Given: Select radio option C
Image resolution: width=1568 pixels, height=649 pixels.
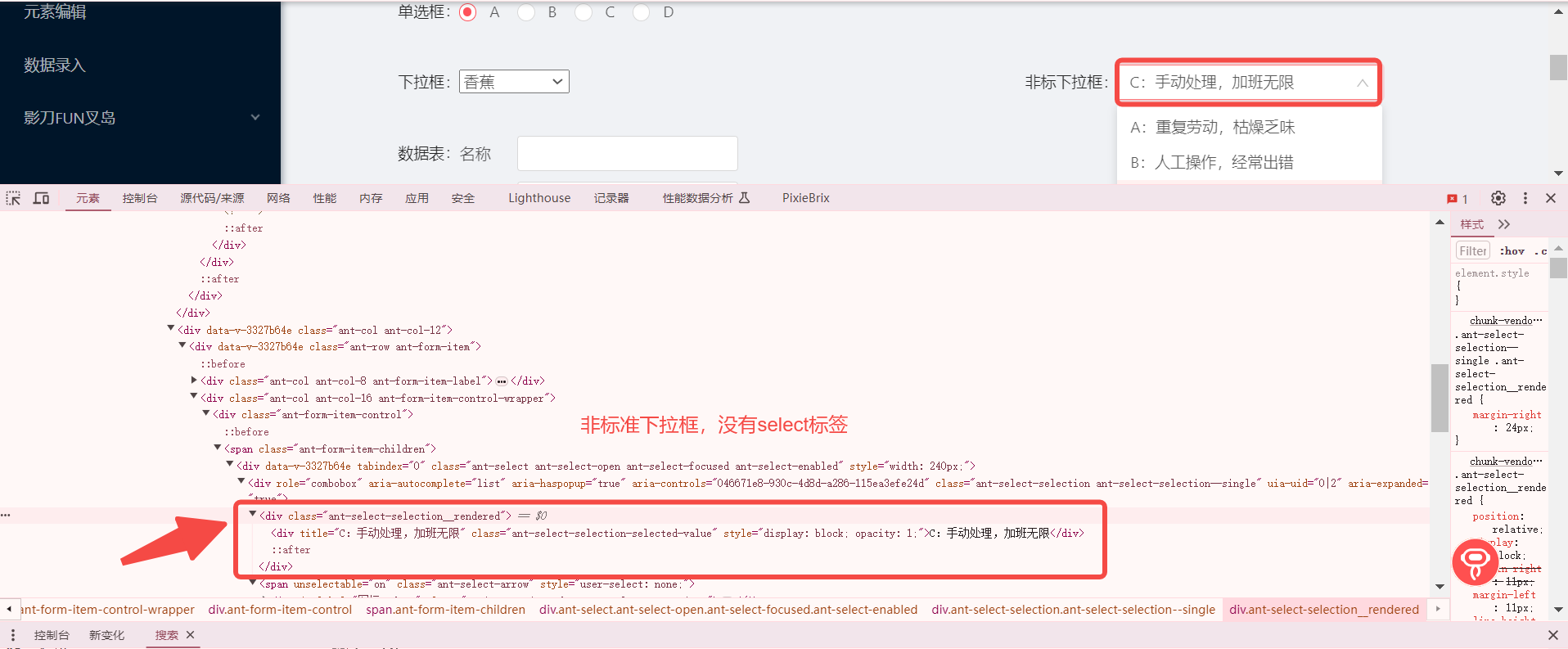Looking at the screenshot, I should click(x=583, y=12).
